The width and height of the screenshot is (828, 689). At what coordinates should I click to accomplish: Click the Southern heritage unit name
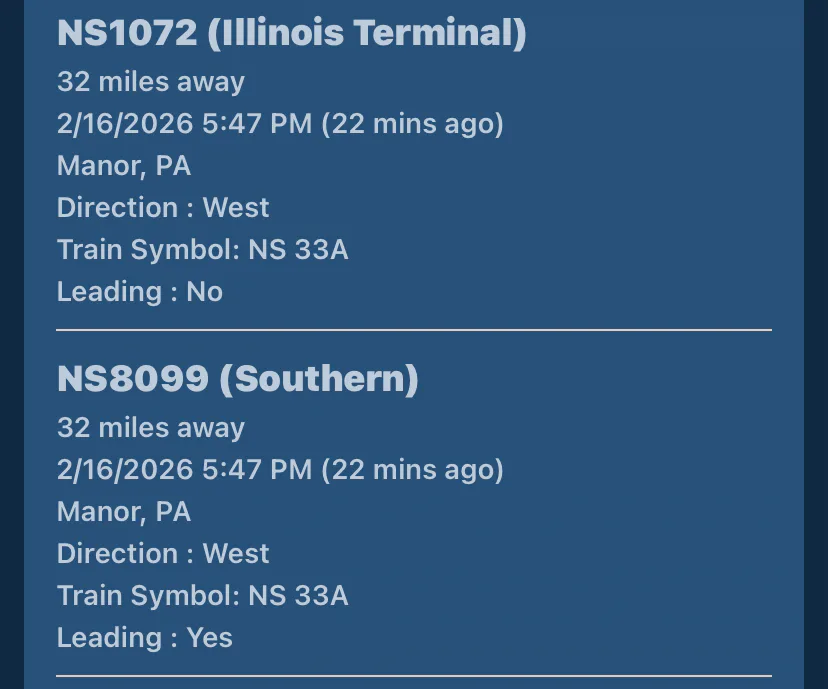pyautogui.click(x=318, y=379)
